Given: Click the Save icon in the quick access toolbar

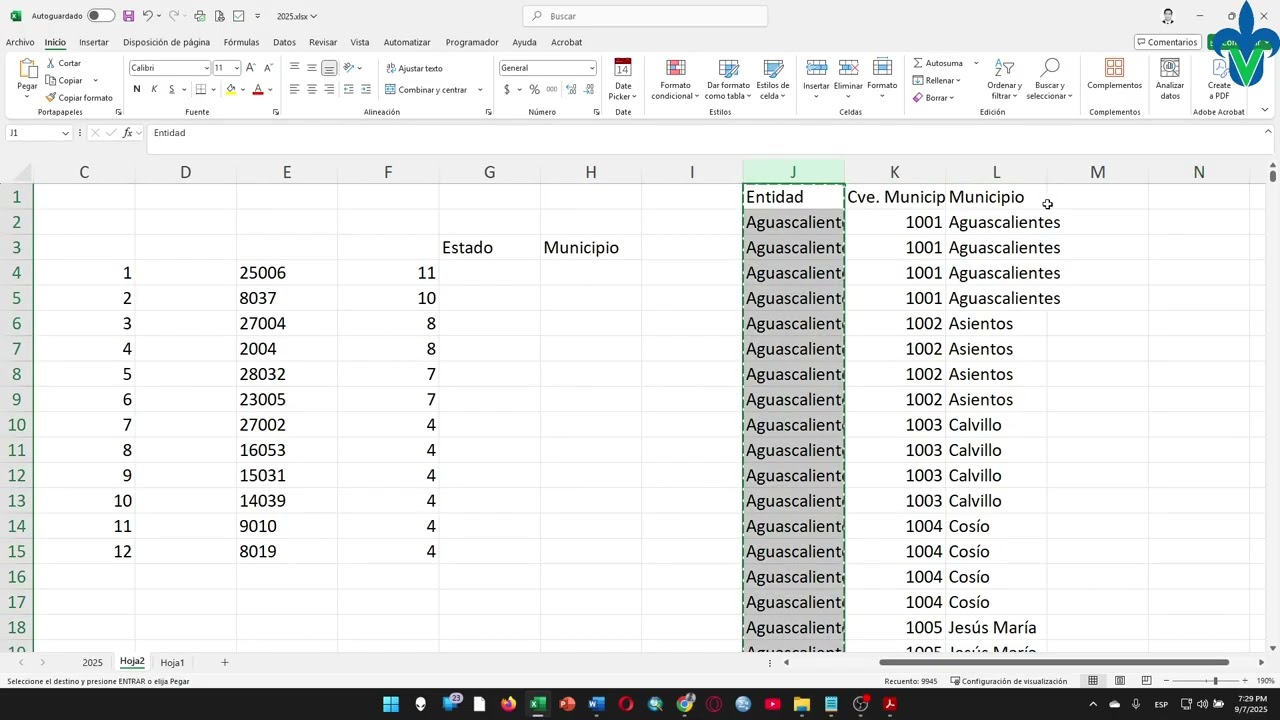Looking at the screenshot, I should point(128,16).
